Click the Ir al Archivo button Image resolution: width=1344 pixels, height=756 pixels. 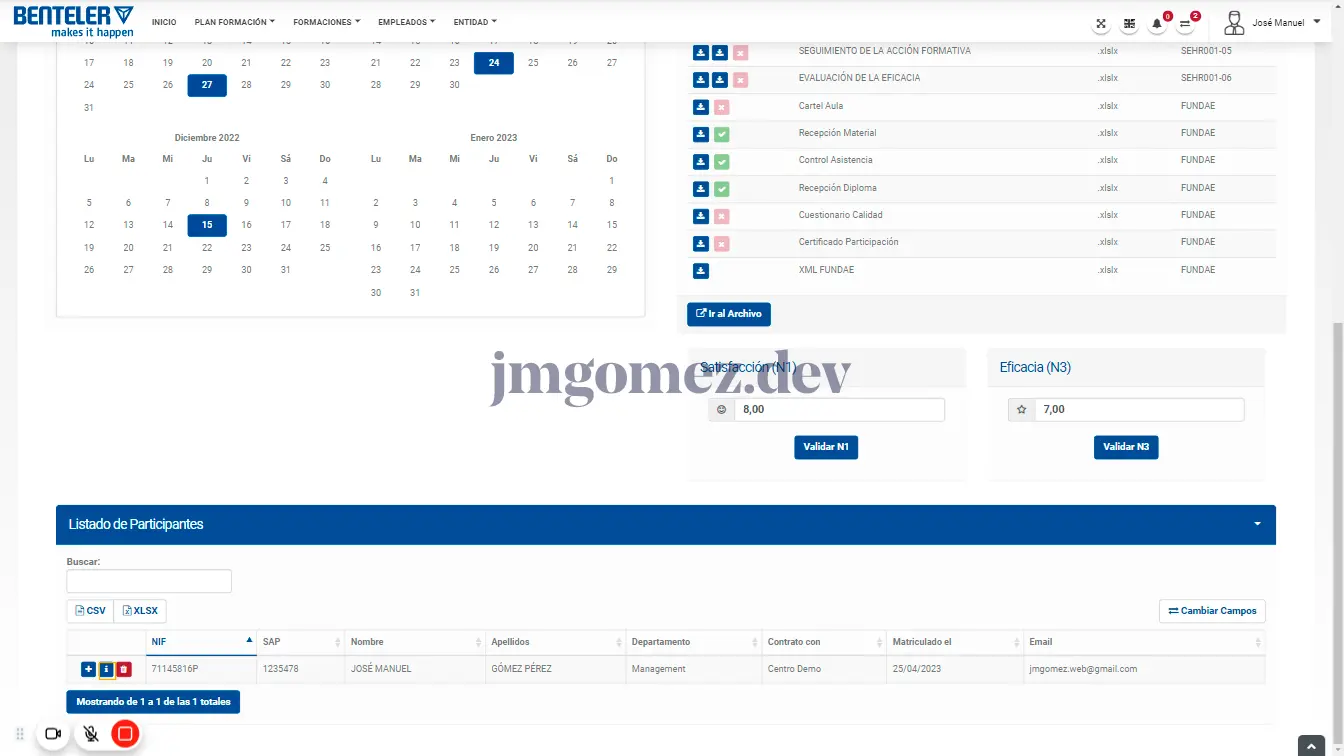[729, 314]
